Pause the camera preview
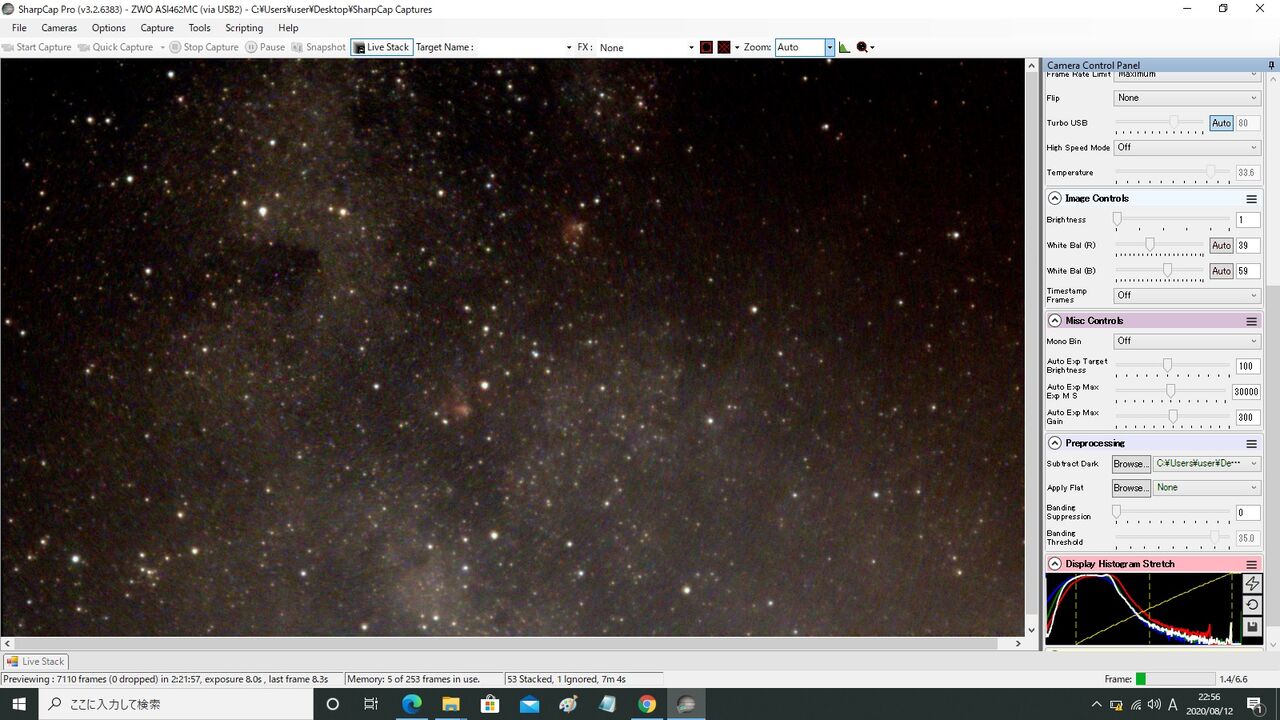Image resolution: width=1280 pixels, height=720 pixels. tap(265, 47)
